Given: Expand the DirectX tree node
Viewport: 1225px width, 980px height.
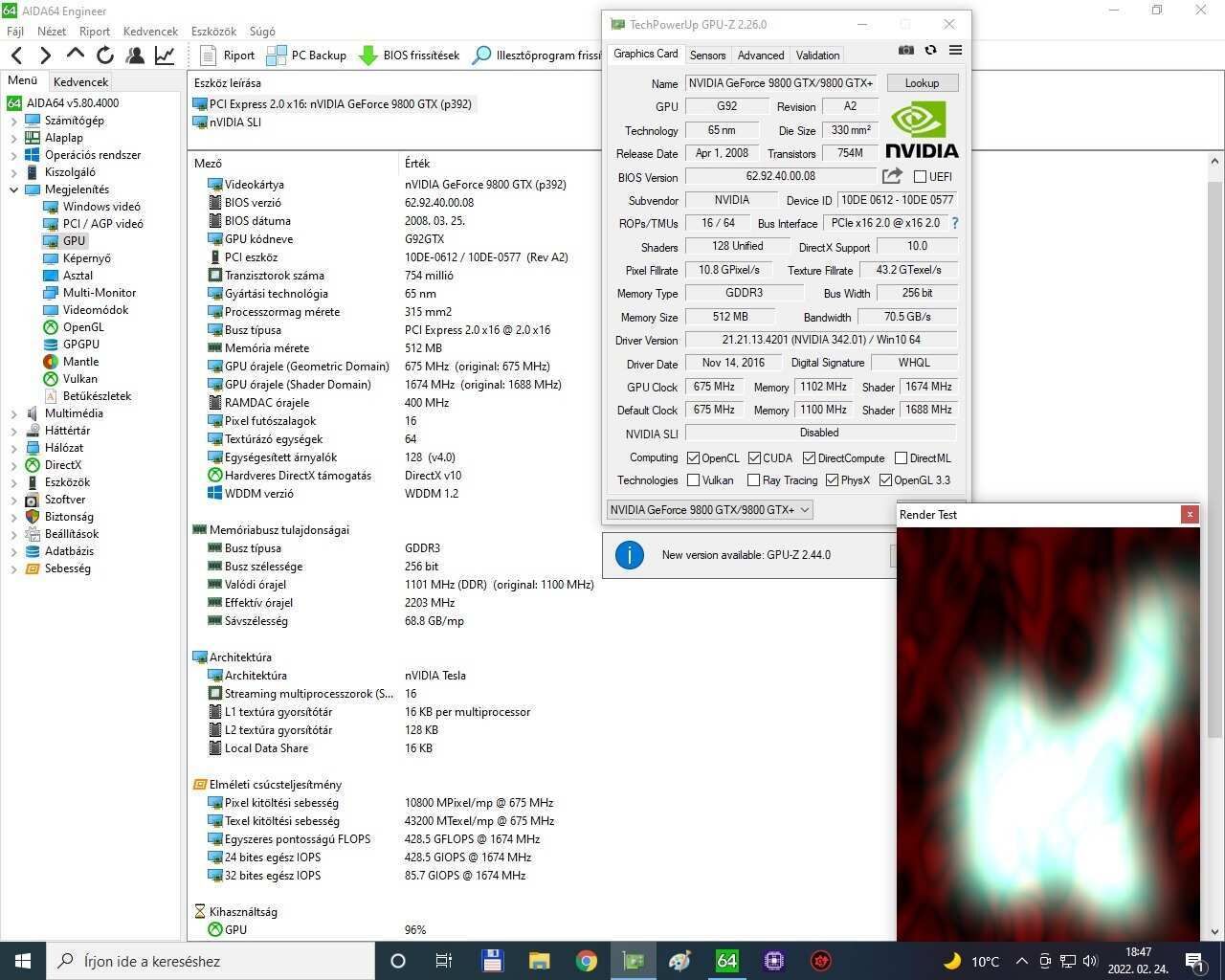Looking at the screenshot, I should [13, 465].
